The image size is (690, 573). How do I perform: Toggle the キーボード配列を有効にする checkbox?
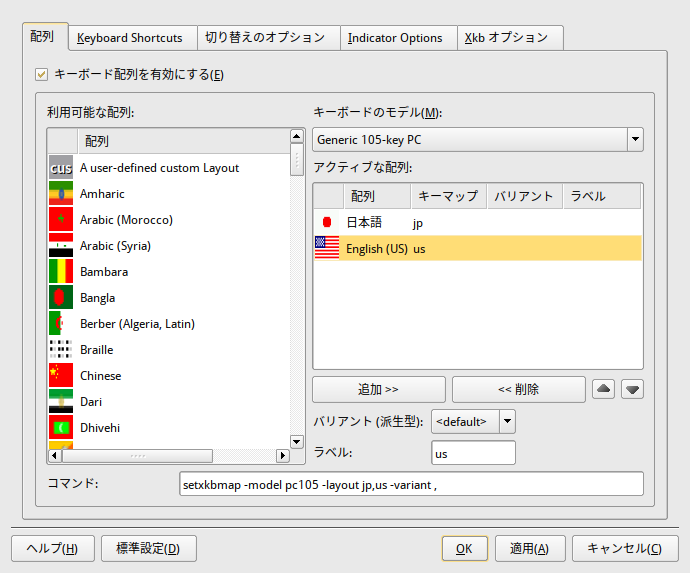point(41,74)
